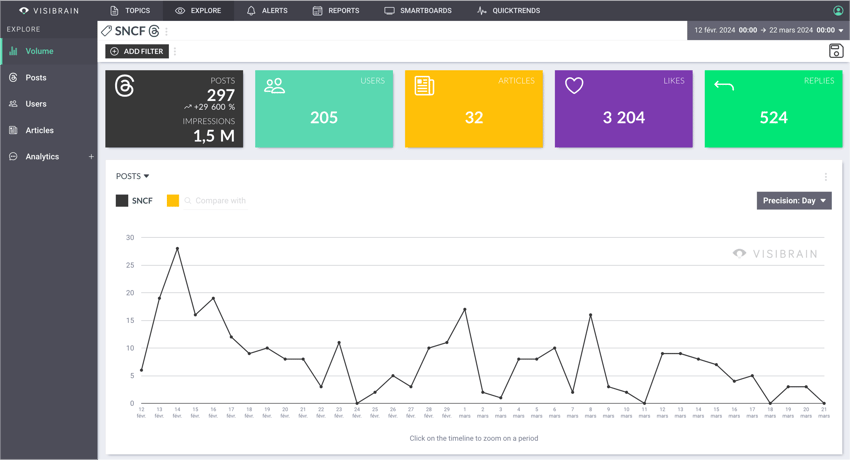Viewport: 850px width, 460px height.
Task: Select Analytics in the sidebar
Action: coord(42,157)
